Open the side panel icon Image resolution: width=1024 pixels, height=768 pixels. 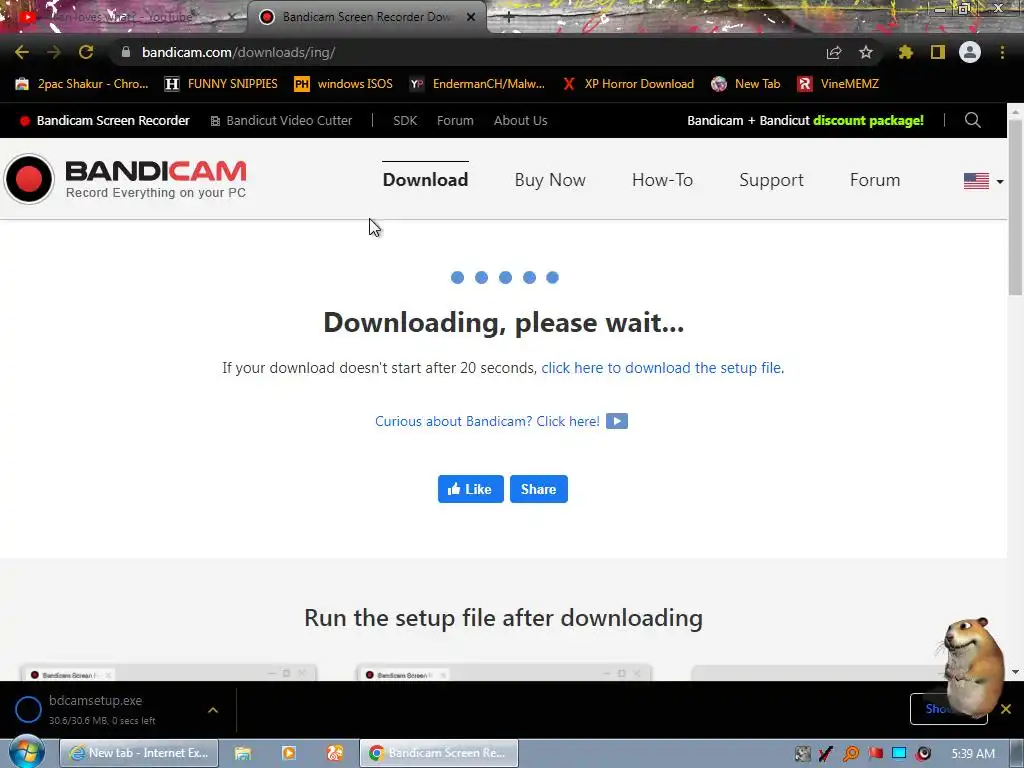938,52
